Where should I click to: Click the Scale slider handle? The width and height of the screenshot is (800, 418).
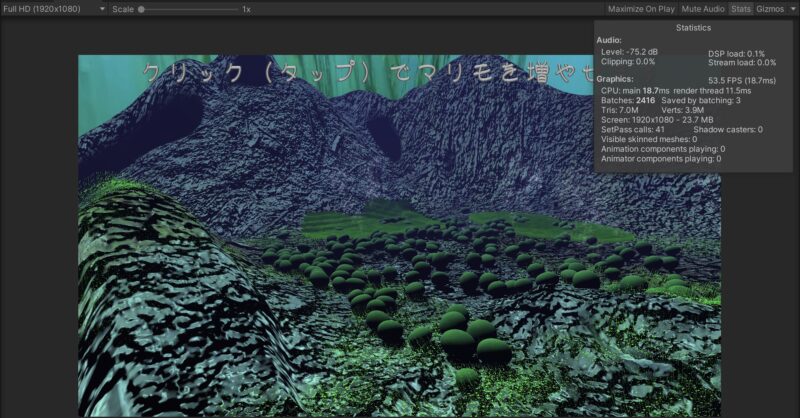pos(141,9)
